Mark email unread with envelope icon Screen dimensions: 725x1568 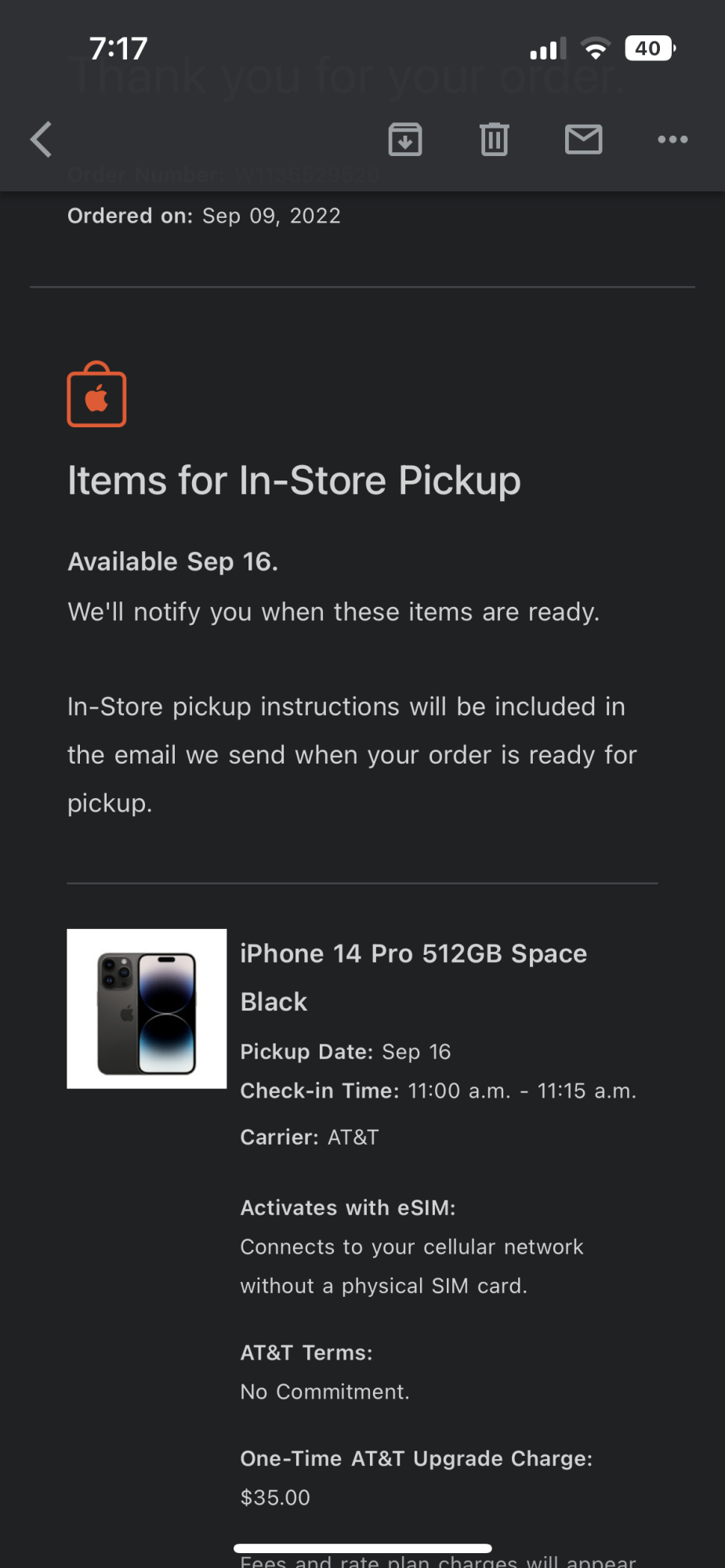coord(583,140)
